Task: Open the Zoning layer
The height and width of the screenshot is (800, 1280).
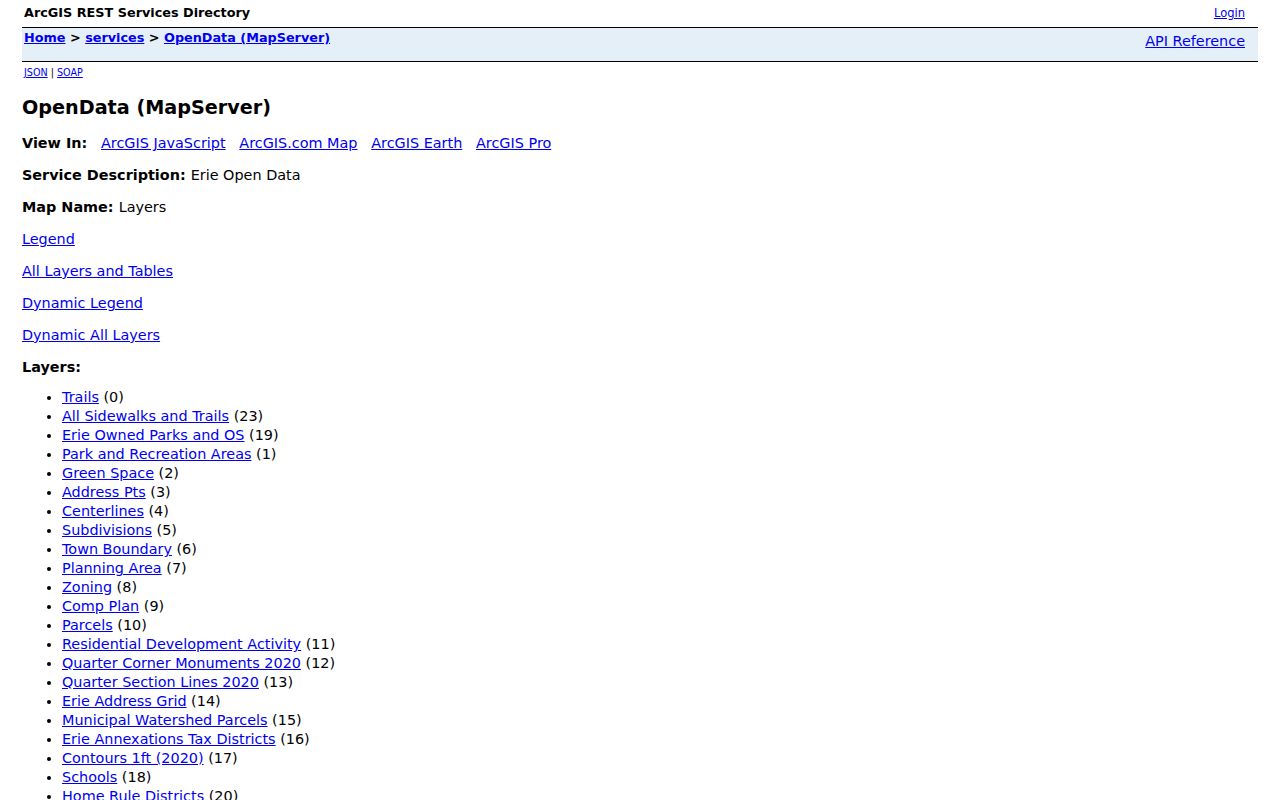Action: click(87, 587)
